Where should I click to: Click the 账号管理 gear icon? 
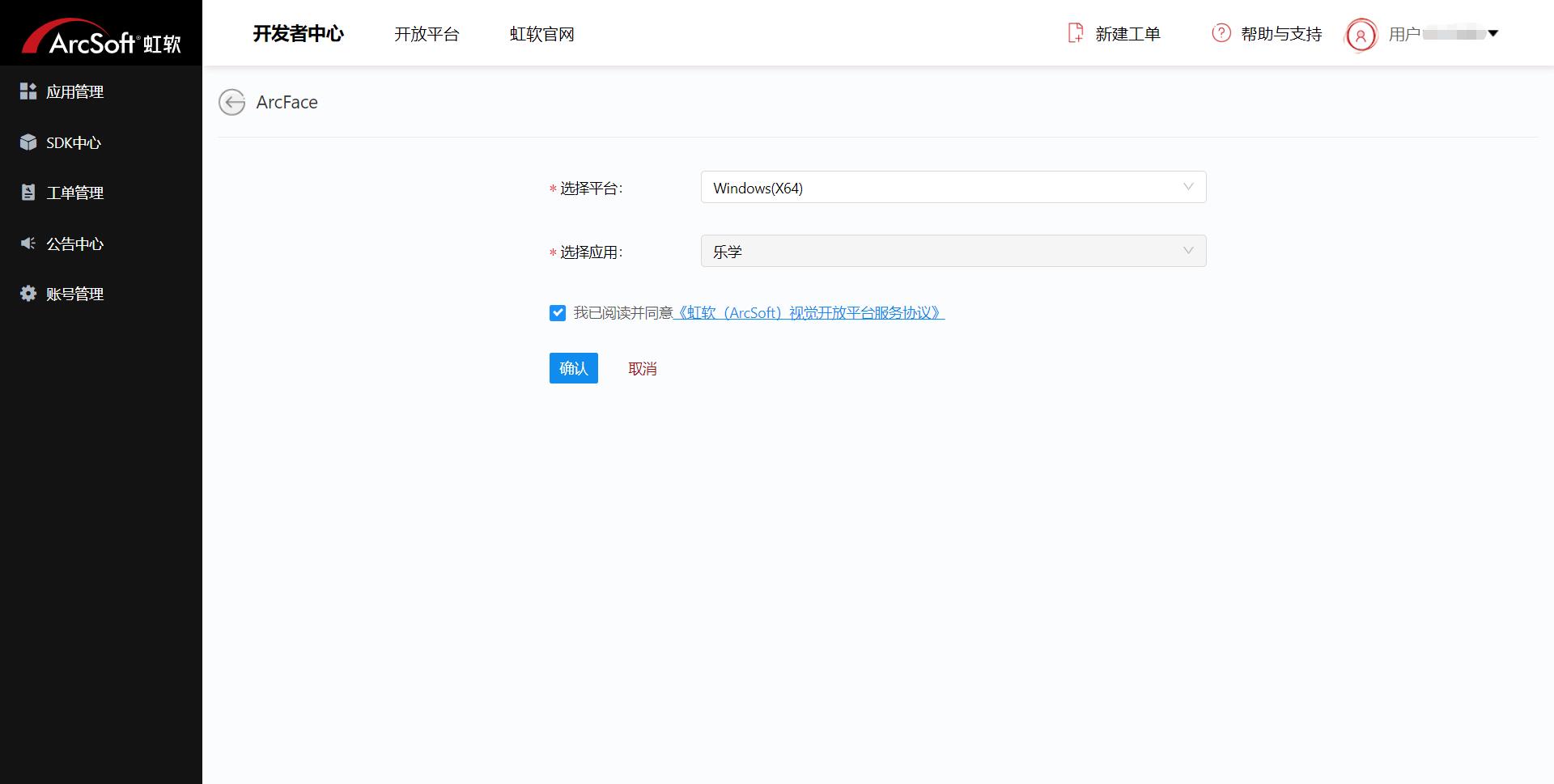[x=28, y=294]
